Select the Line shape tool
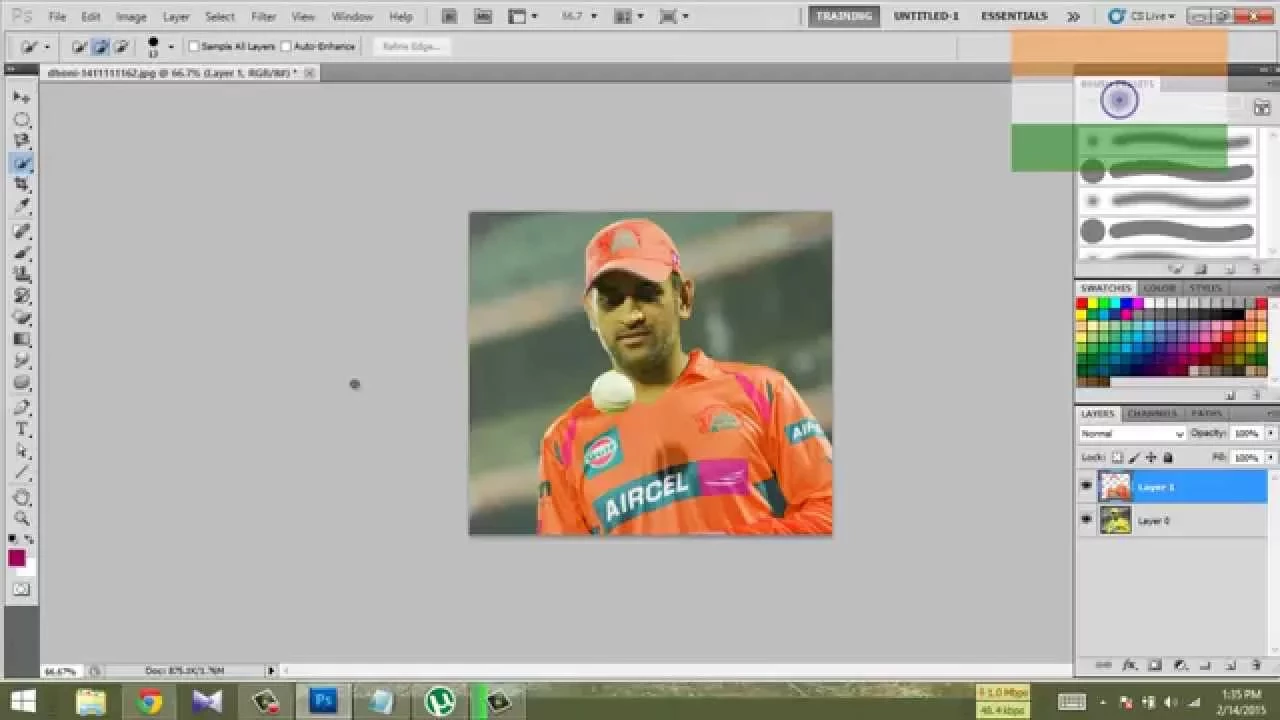1280x720 pixels. coord(21,473)
